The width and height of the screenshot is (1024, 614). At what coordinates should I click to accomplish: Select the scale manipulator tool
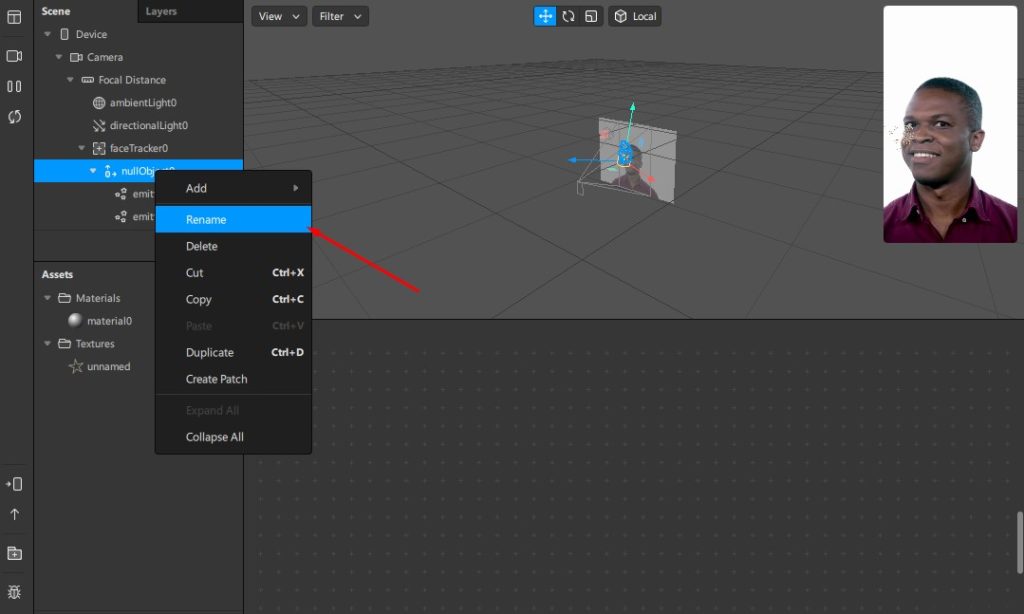pyautogui.click(x=591, y=16)
